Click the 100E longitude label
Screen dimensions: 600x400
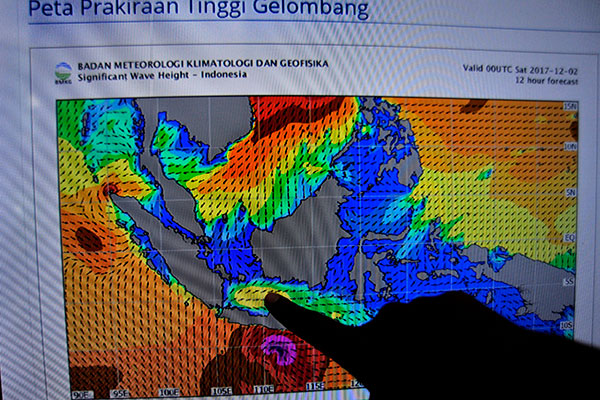tap(168, 393)
